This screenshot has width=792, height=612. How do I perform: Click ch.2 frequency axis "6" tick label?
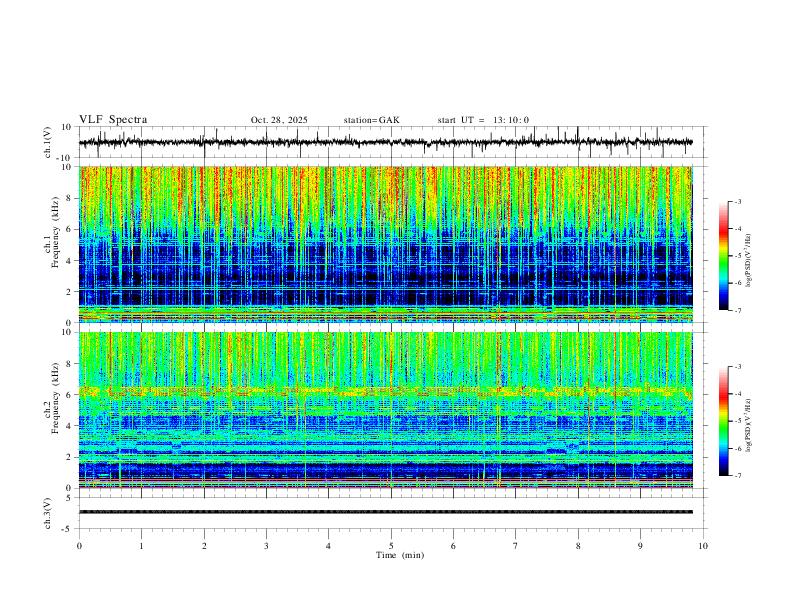pyautogui.click(x=69, y=395)
